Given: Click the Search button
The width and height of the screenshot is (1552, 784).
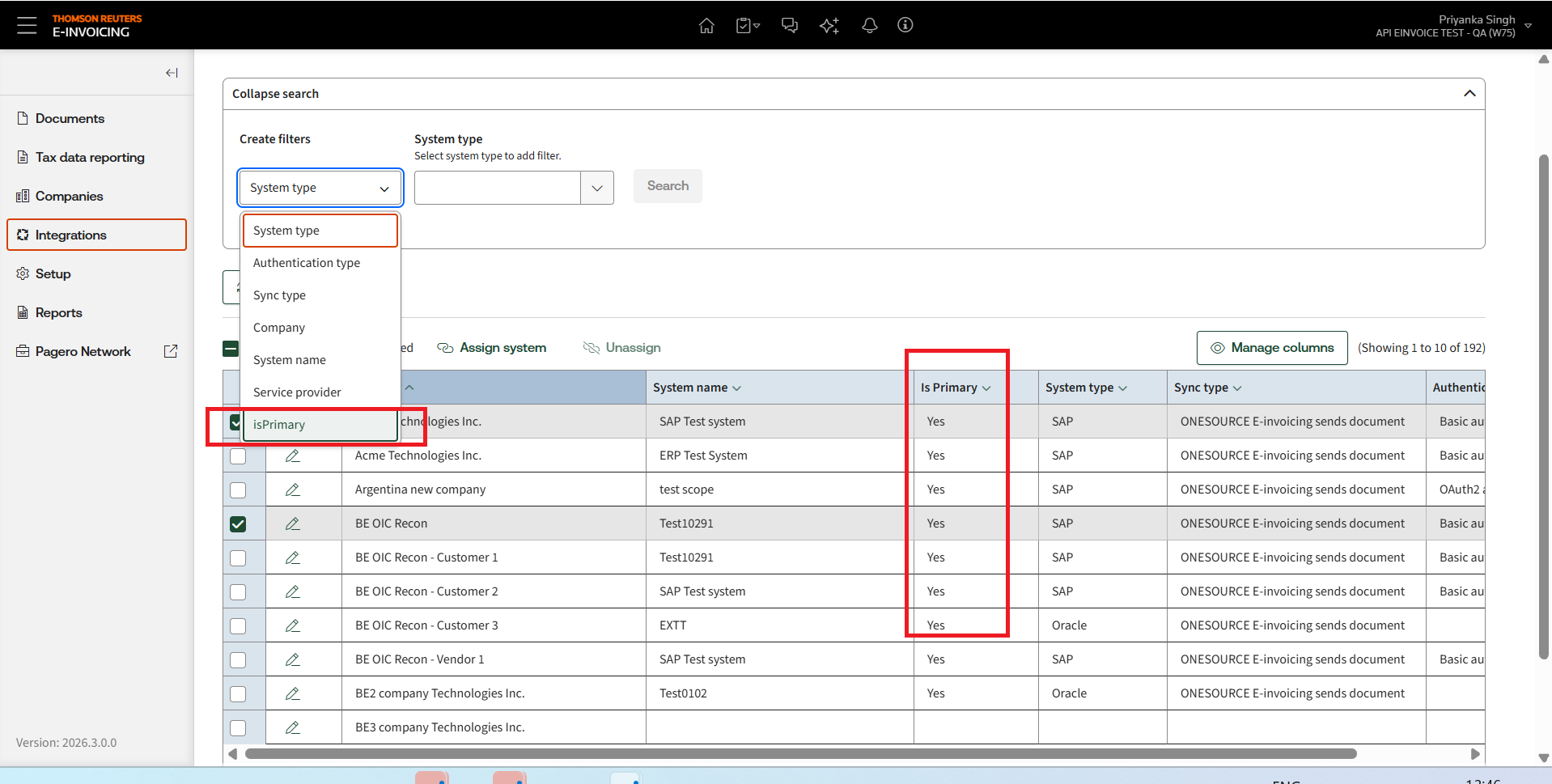Looking at the screenshot, I should pos(668,186).
